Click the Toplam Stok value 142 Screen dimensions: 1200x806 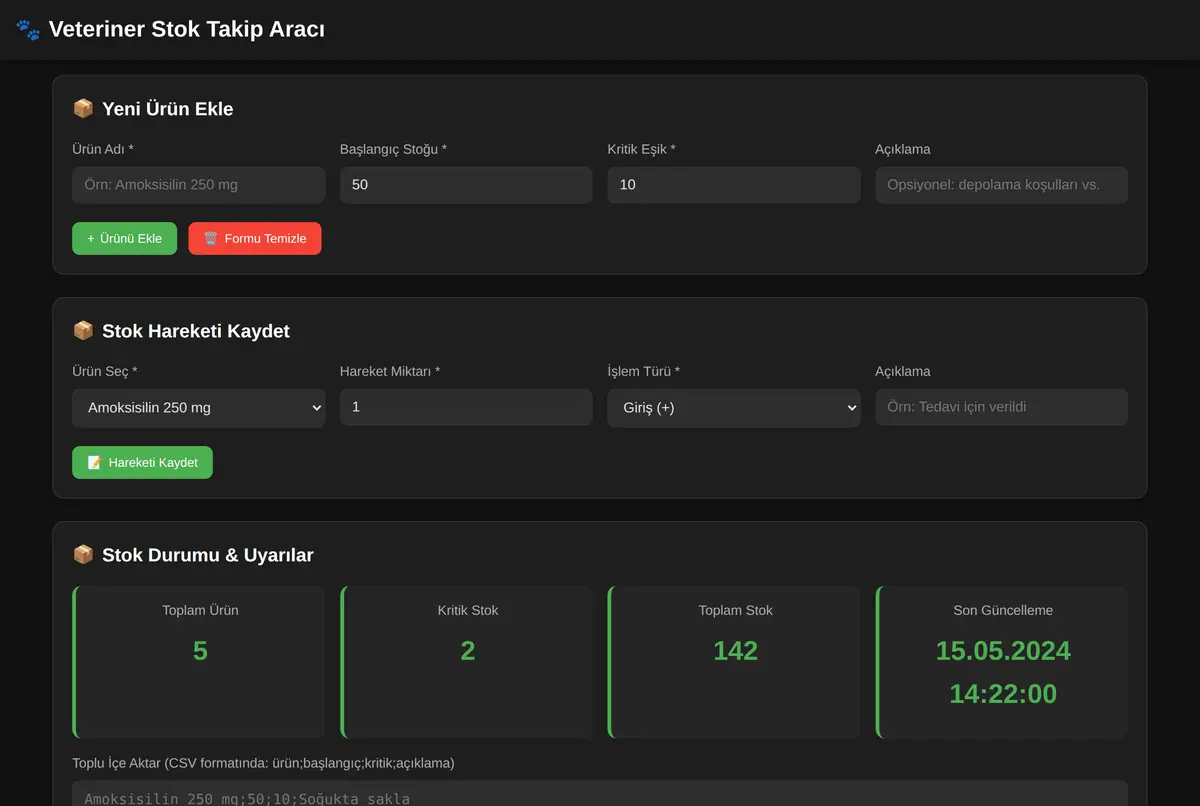tap(735, 651)
